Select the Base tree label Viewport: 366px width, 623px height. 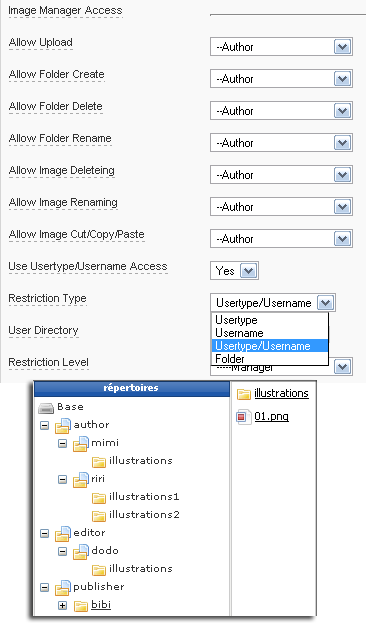(x=70, y=406)
